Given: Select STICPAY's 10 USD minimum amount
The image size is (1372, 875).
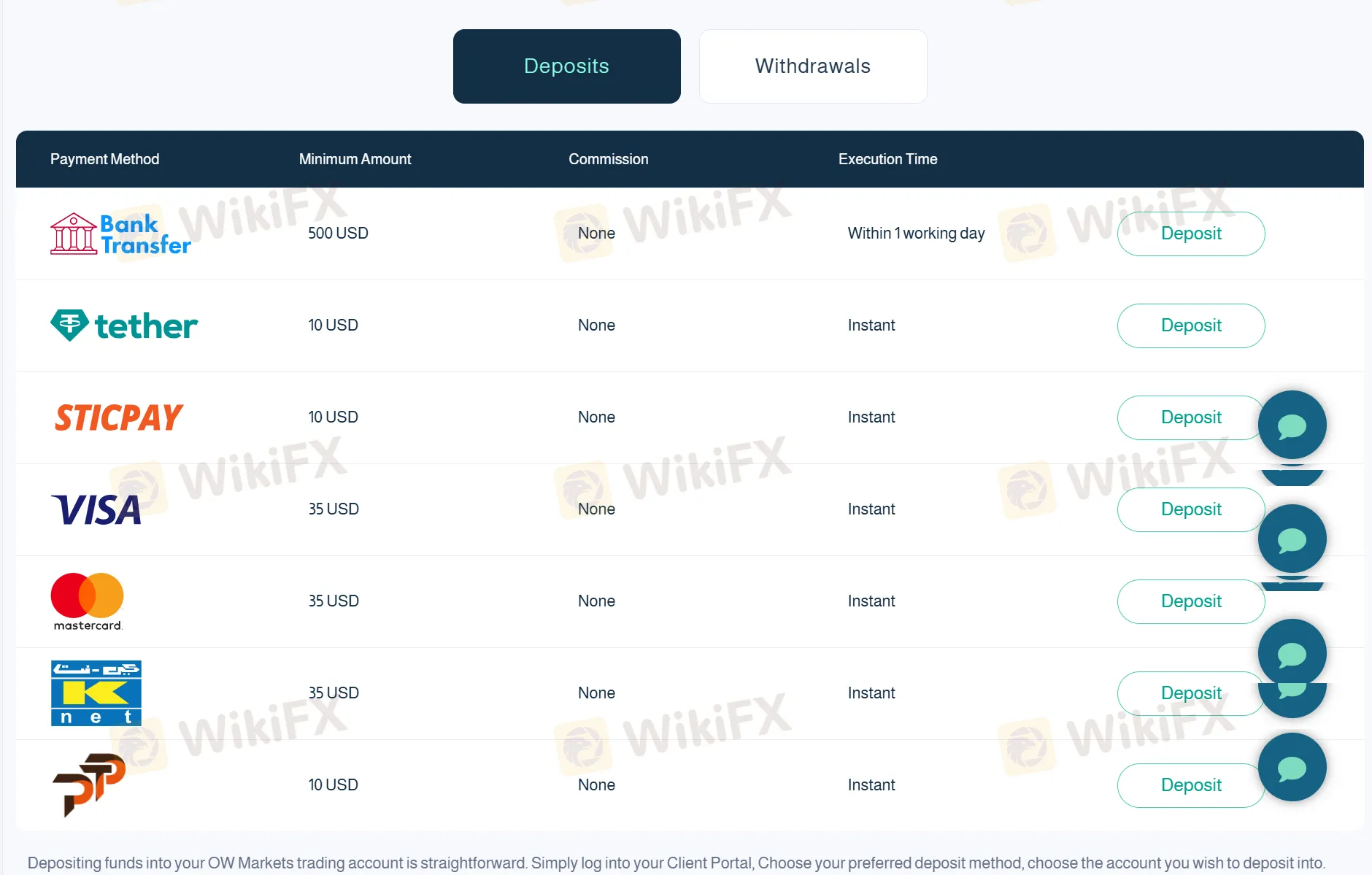Looking at the screenshot, I should 333,417.
